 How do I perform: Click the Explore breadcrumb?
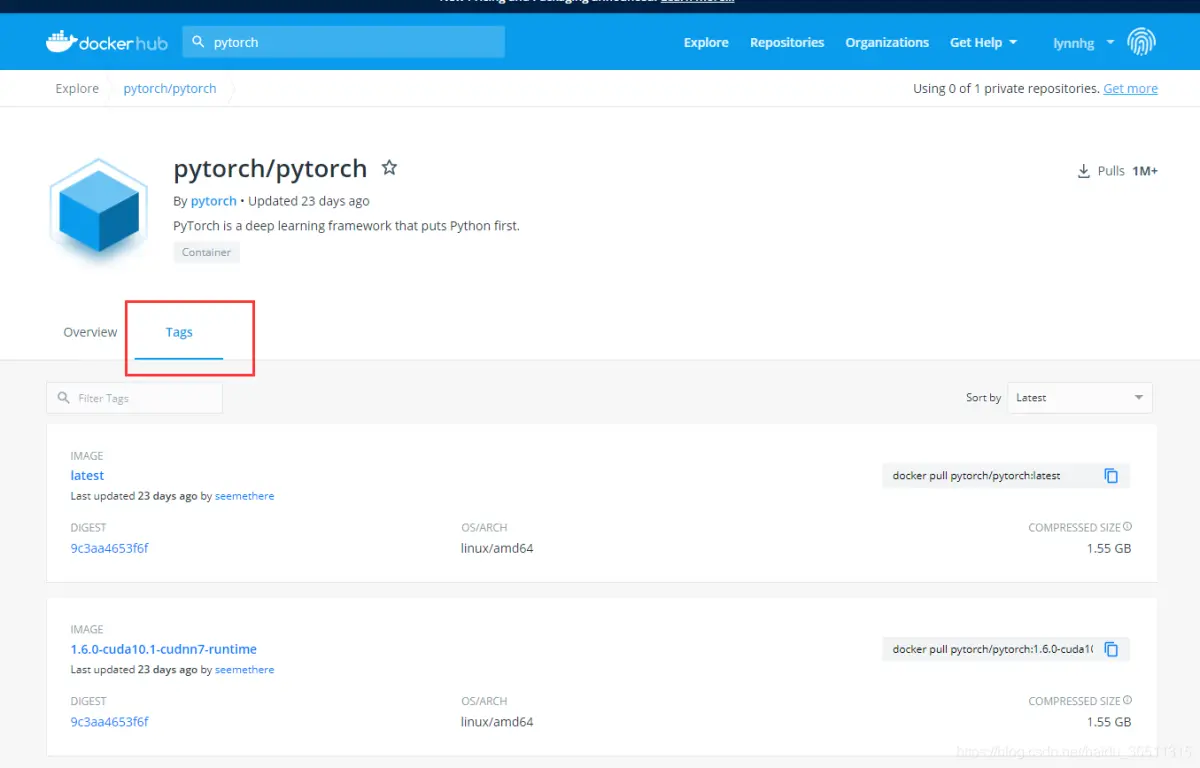click(77, 88)
